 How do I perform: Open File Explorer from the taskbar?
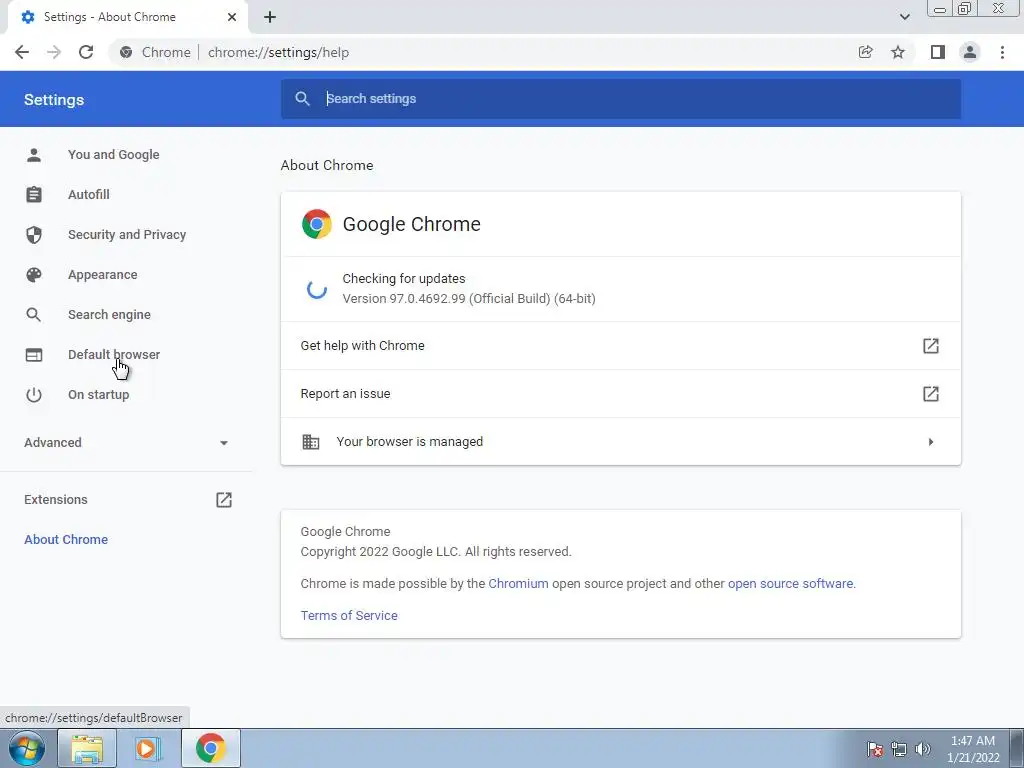point(87,748)
